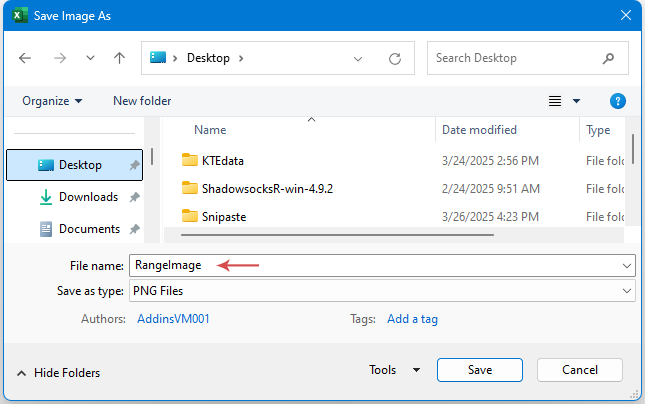Click the Add a tag link
Image resolution: width=645 pixels, height=404 pixels.
(x=412, y=319)
